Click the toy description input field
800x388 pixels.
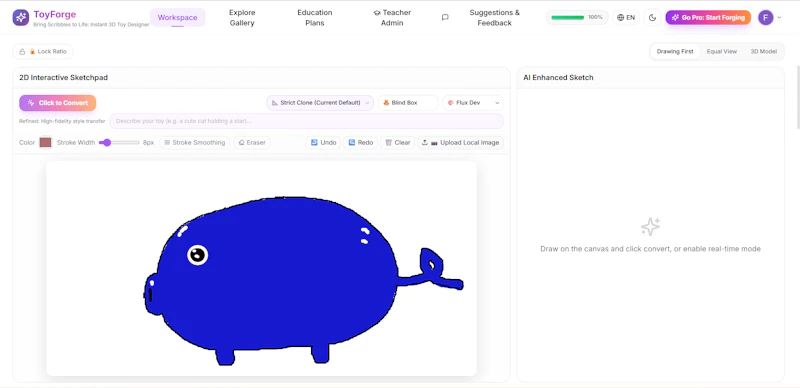coord(307,121)
